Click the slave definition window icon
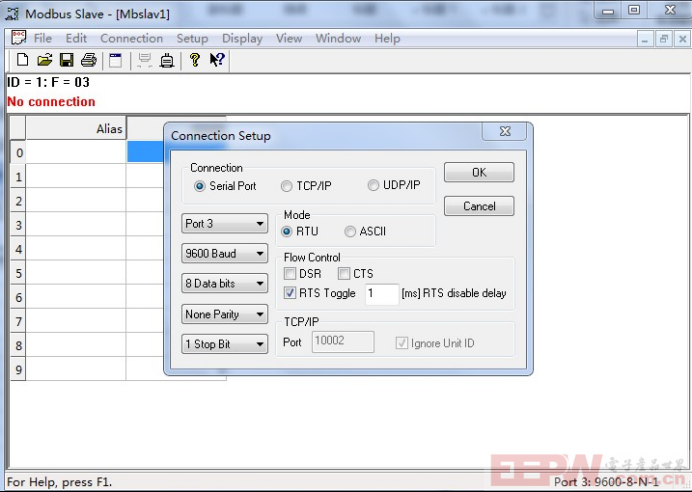The image size is (692, 492). (x=116, y=60)
